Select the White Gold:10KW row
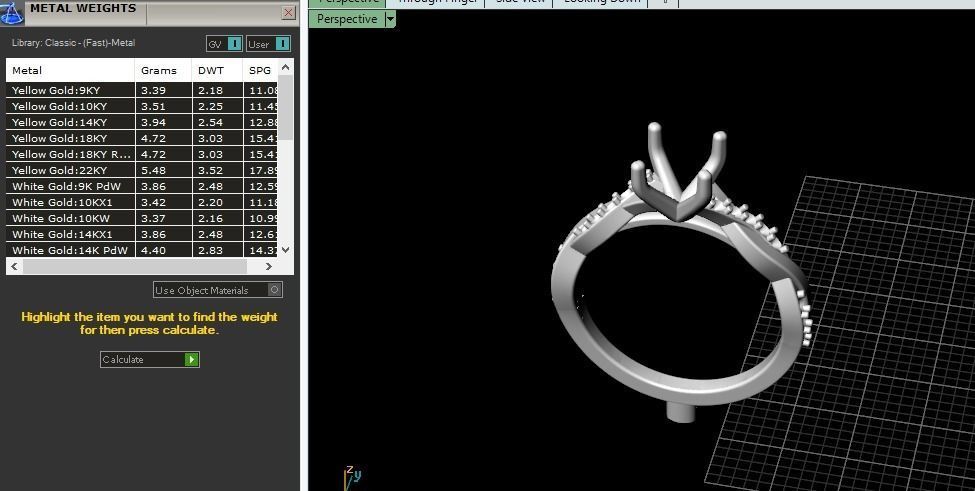 pyautogui.click(x=142, y=218)
